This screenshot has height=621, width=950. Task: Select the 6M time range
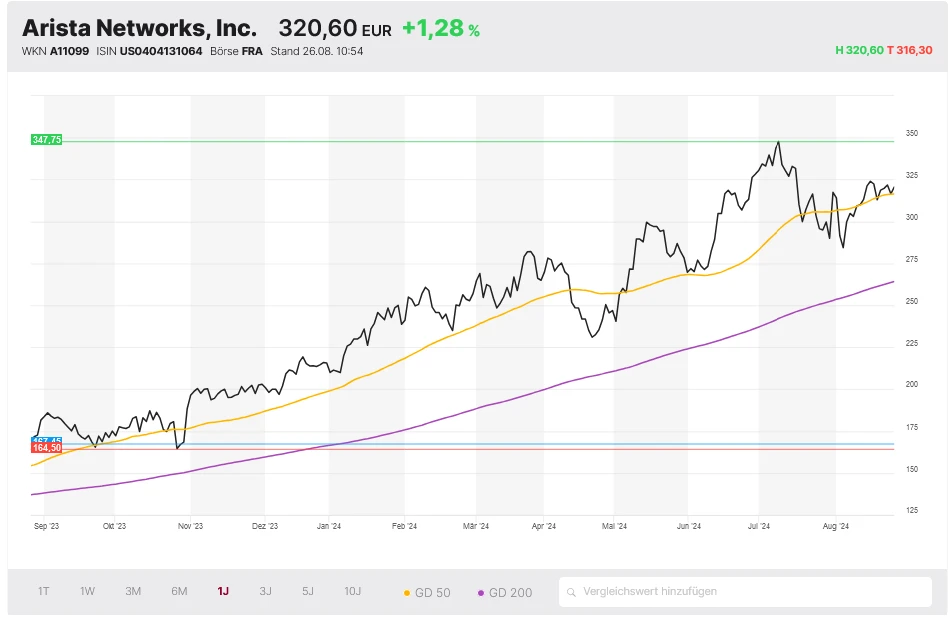pyautogui.click(x=178, y=591)
